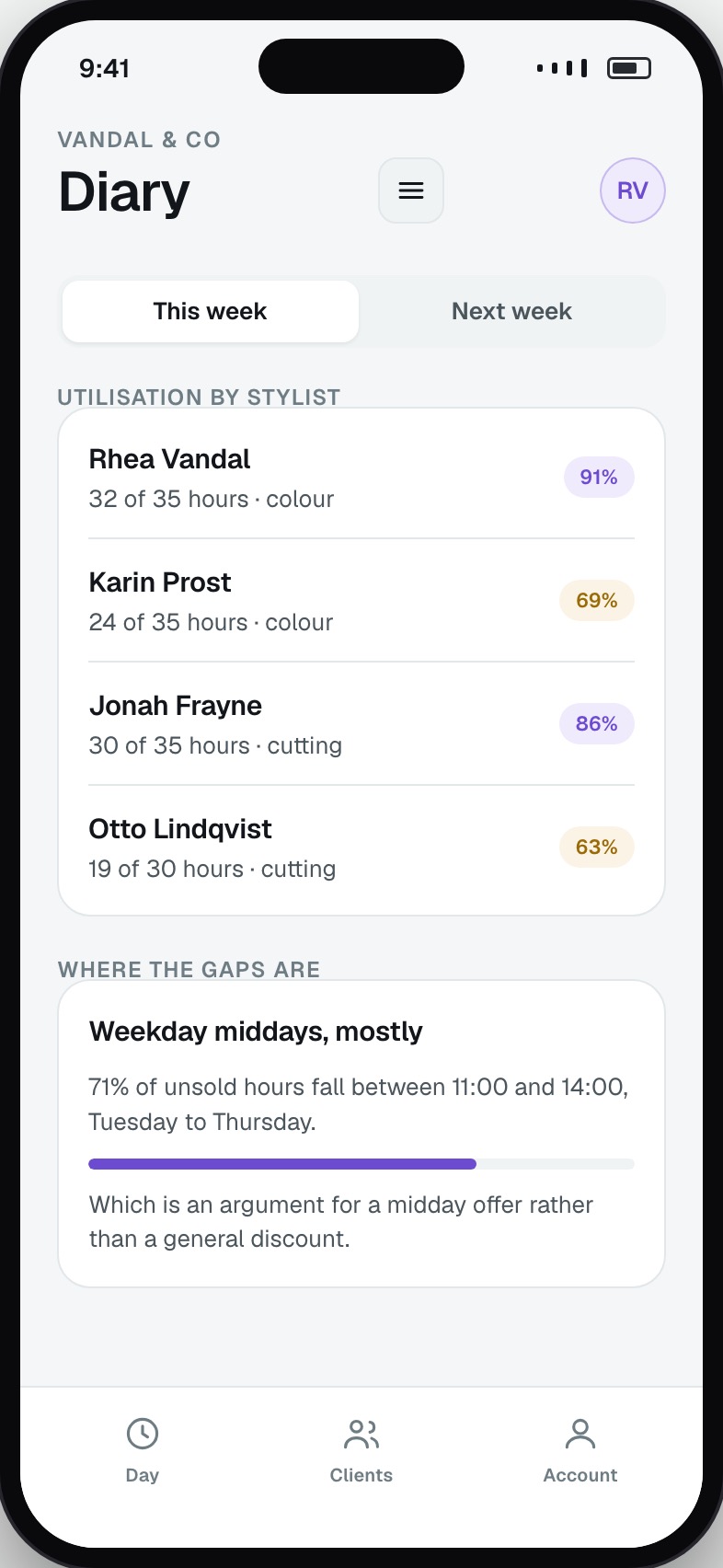Tap the battery status icon
This screenshot has width=723, height=1568.
click(x=629, y=68)
